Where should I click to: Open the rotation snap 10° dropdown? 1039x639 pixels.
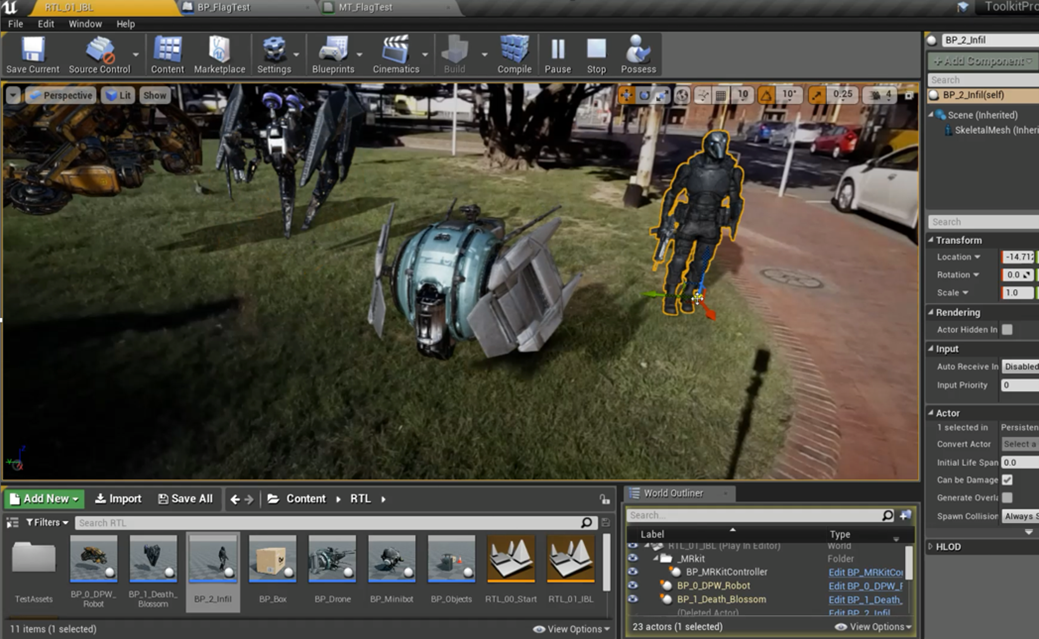pos(789,94)
